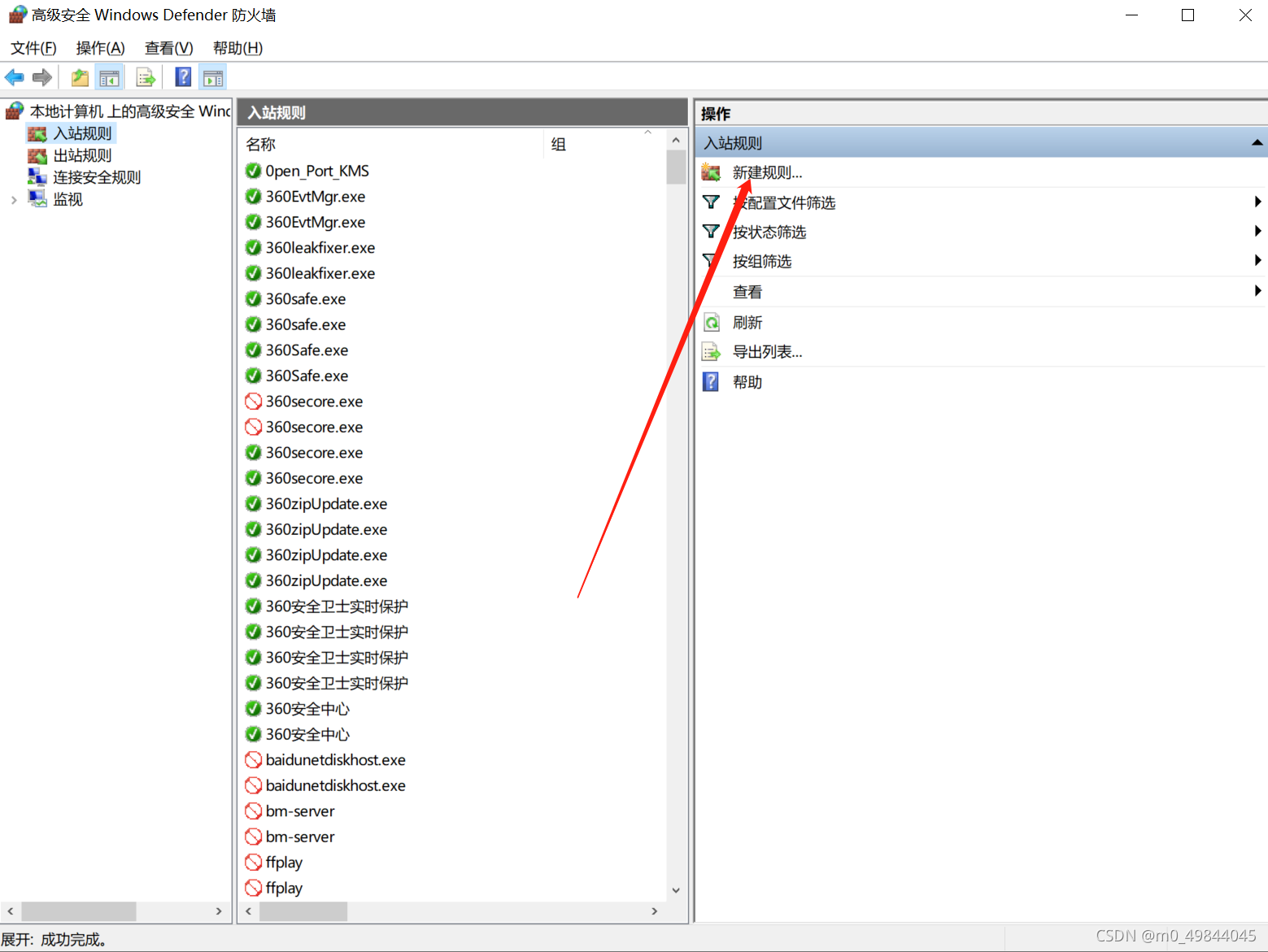Click the blocked icon of the first bm-server
Viewport: 1268px width, 952px height.
(x=254, y=811)
